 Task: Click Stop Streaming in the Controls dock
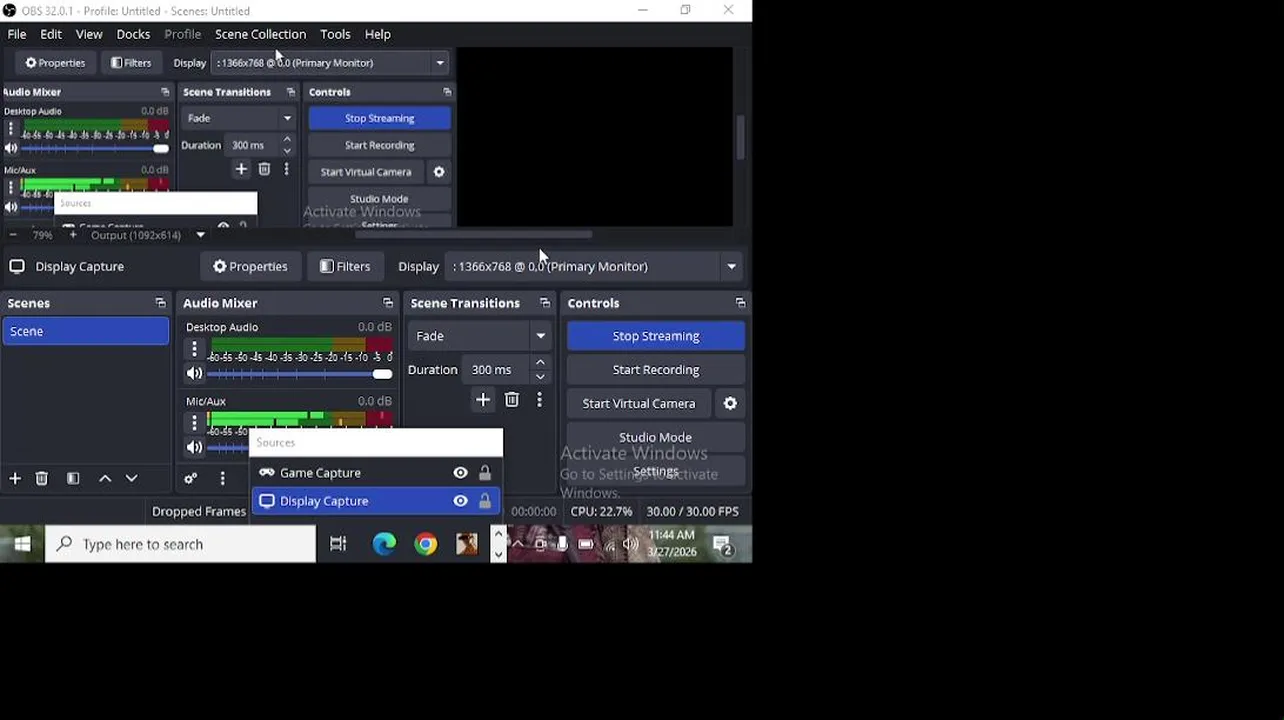[656, 336]
